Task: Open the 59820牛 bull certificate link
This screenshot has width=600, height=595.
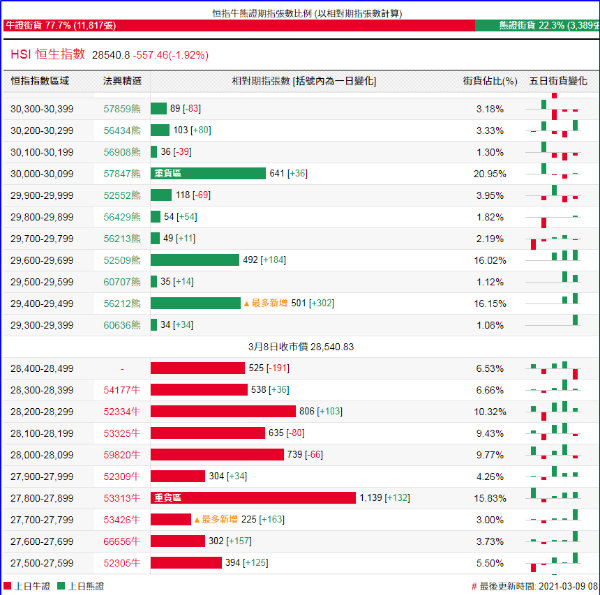Action: pos(122,455)
